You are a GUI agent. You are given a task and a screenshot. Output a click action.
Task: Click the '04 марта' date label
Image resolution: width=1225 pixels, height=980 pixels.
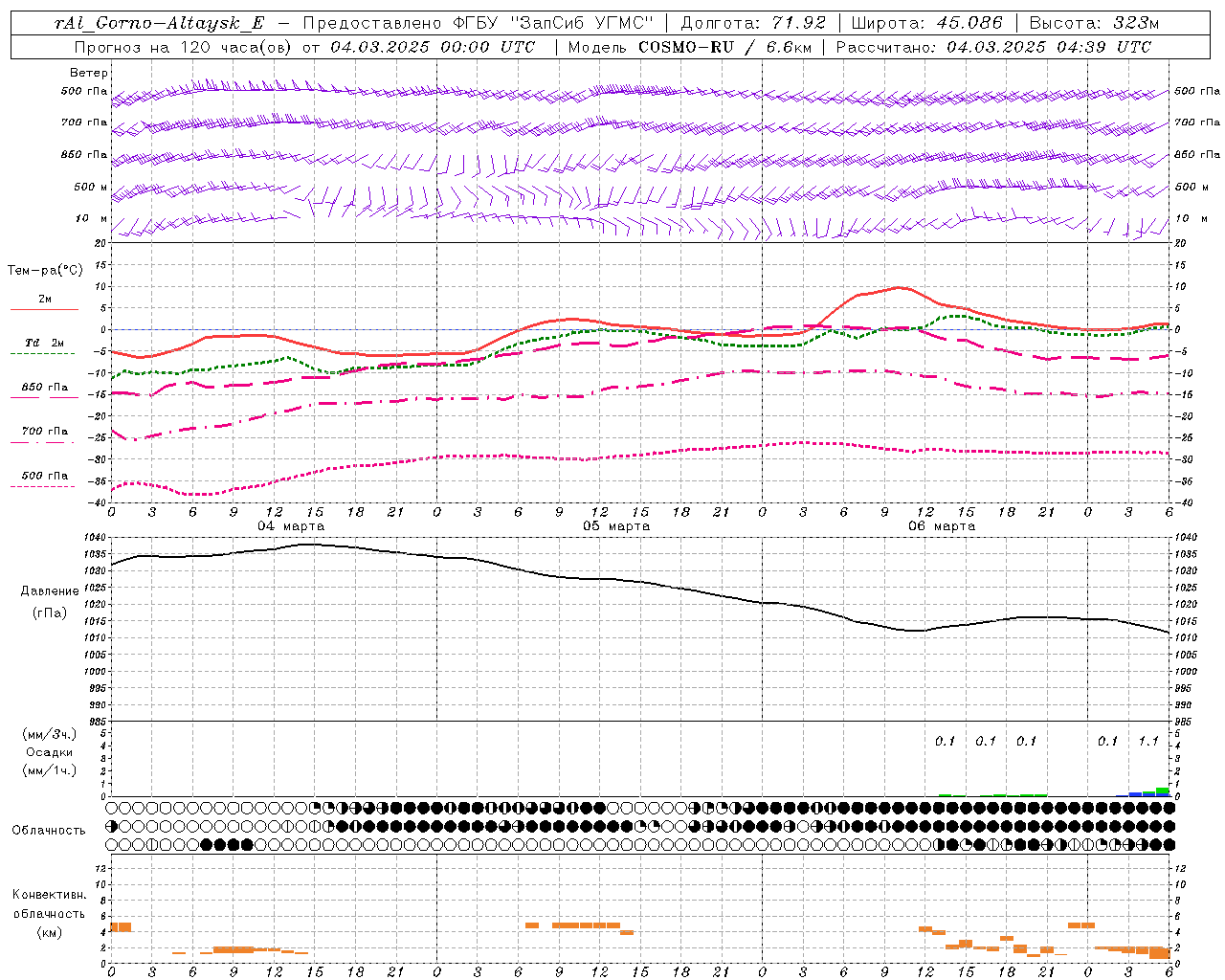291,526
